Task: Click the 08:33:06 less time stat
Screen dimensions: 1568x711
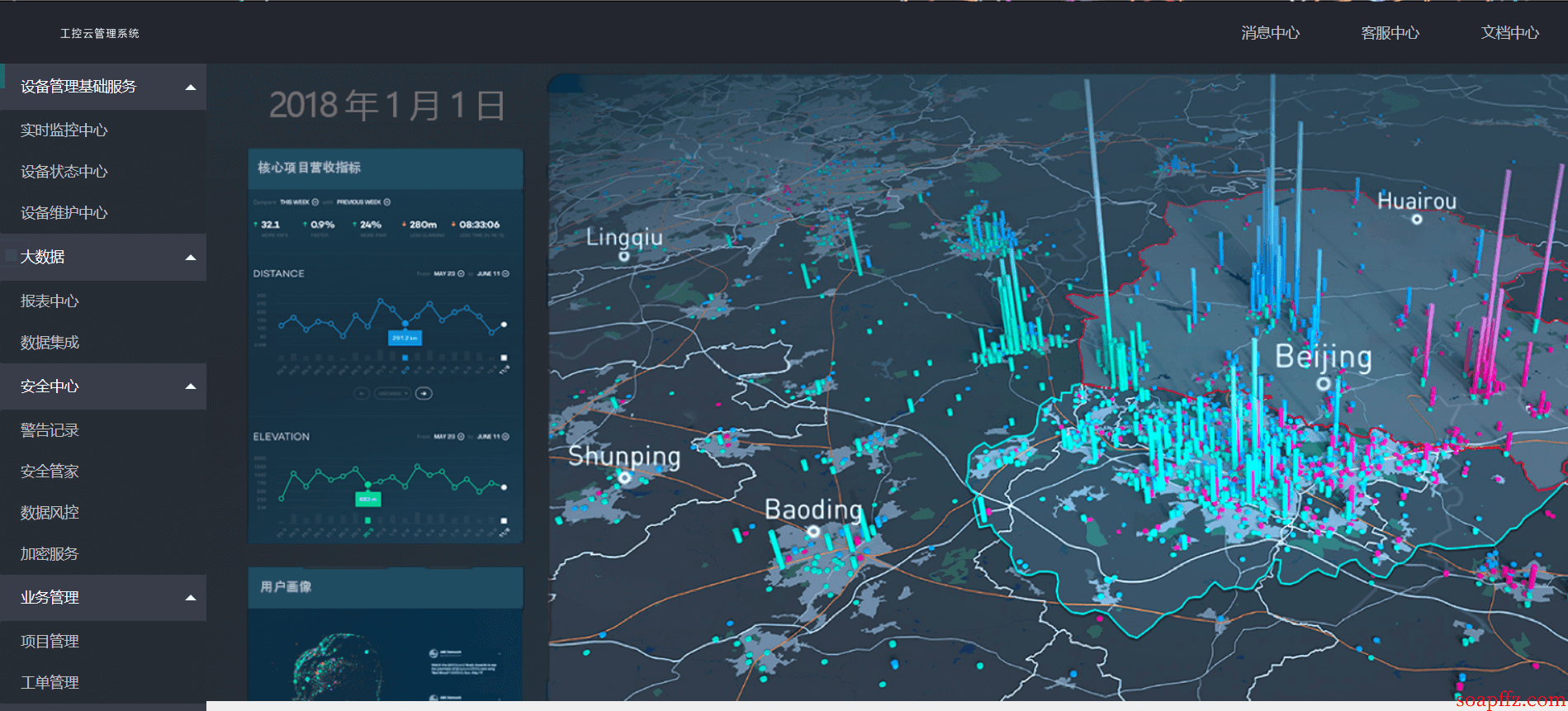Action: [x=476, y=228]
